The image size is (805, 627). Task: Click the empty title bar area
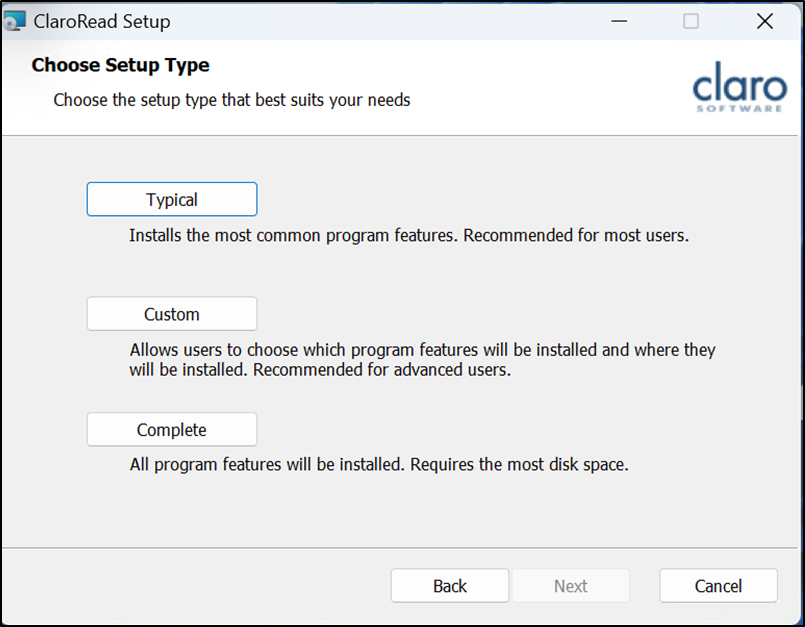point(400,21)
